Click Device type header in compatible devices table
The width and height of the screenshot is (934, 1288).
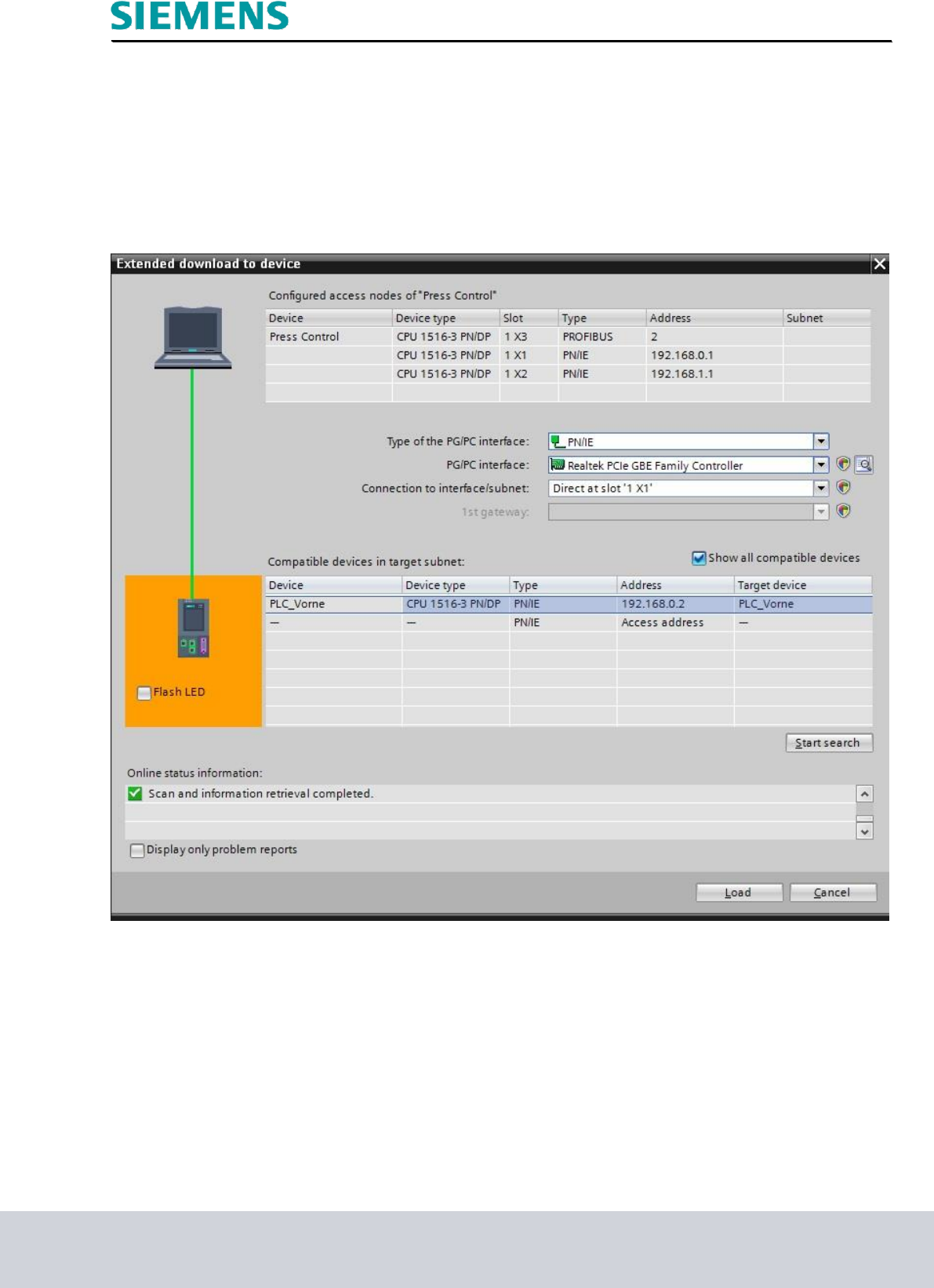[456, 585]
